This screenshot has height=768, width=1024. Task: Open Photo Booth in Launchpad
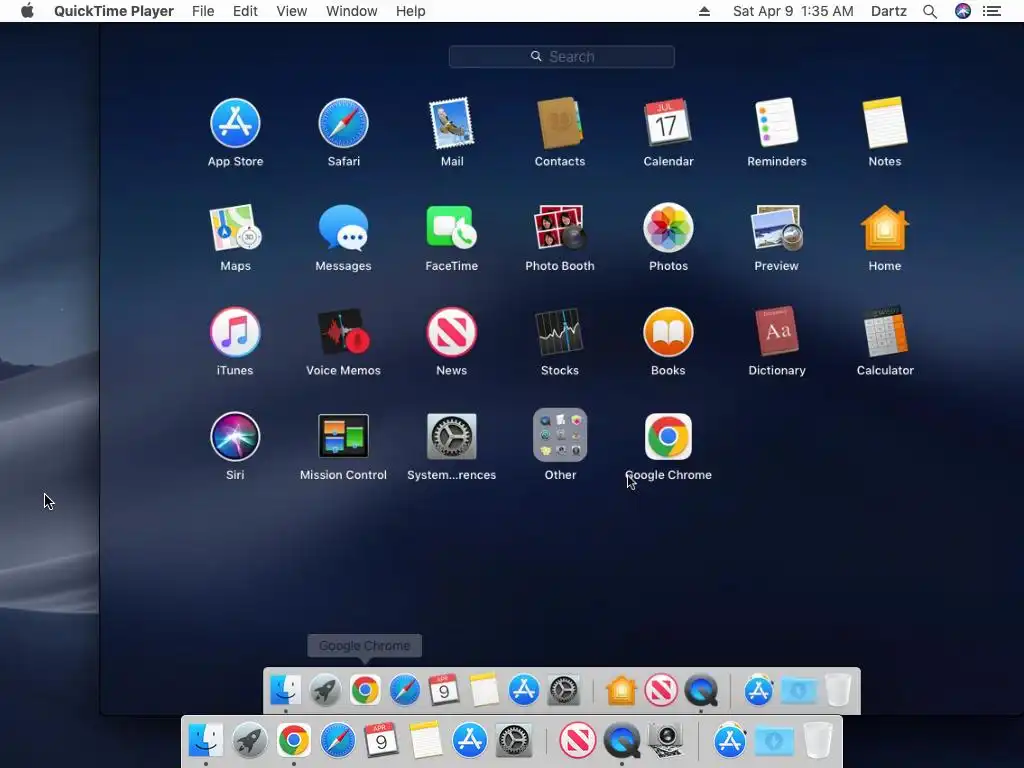(x=560, y=227)
